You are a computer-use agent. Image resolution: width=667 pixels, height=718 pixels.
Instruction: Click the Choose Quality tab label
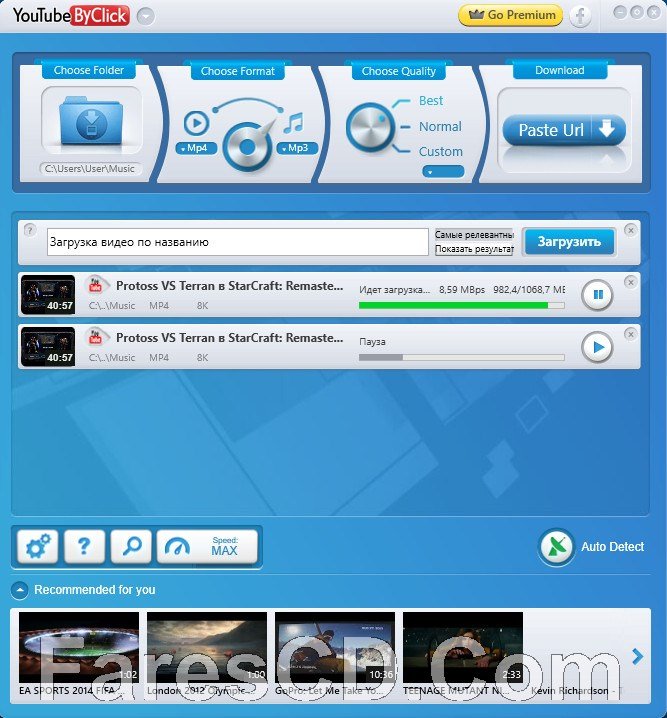tap(399, 71)
